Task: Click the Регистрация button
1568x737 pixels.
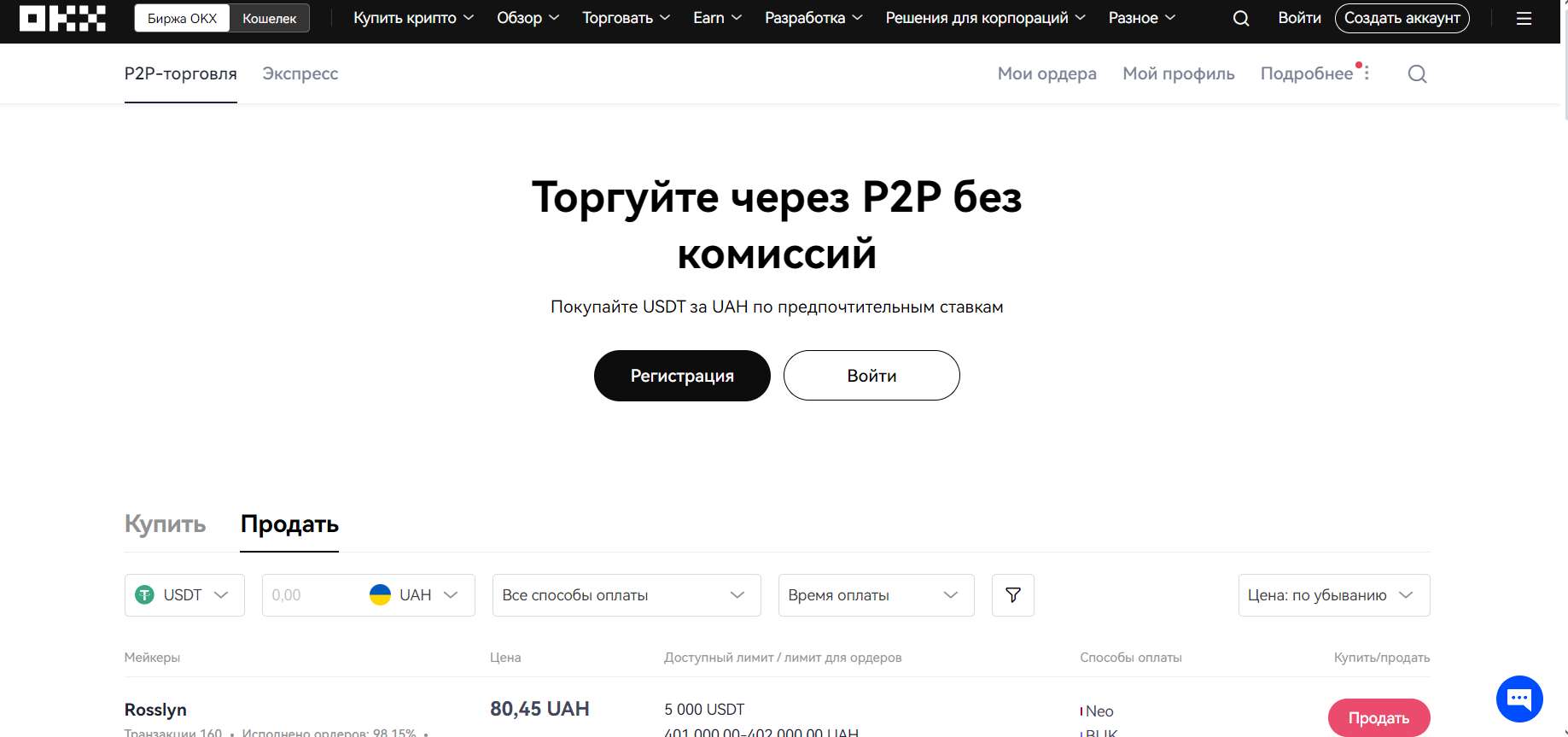Action: (x=682, y=376)
